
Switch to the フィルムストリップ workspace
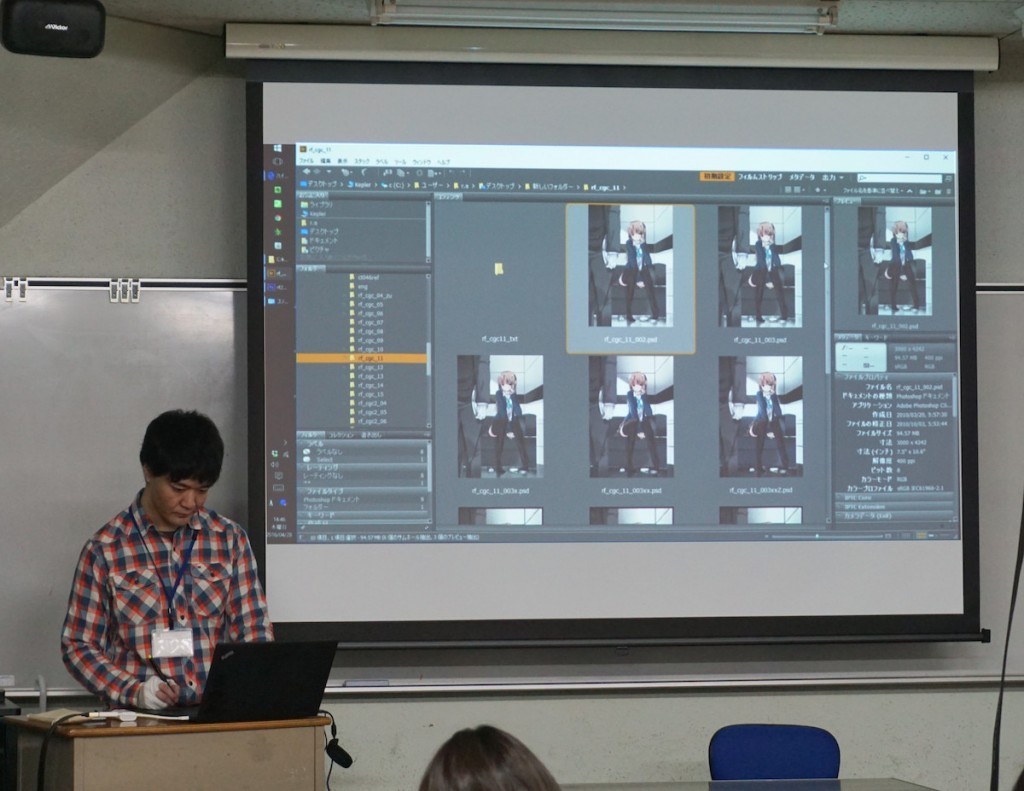[x=760, y=177]
